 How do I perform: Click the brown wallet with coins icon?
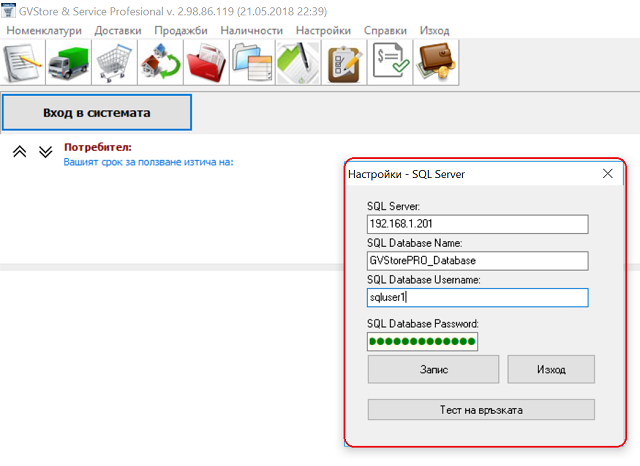pos(436,62)
